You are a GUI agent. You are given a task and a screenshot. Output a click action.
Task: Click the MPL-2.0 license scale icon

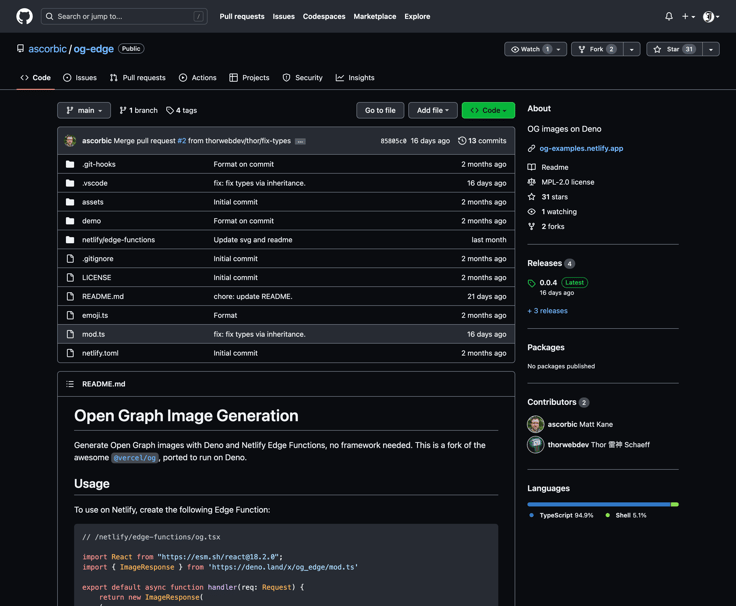tap(531, 182)
